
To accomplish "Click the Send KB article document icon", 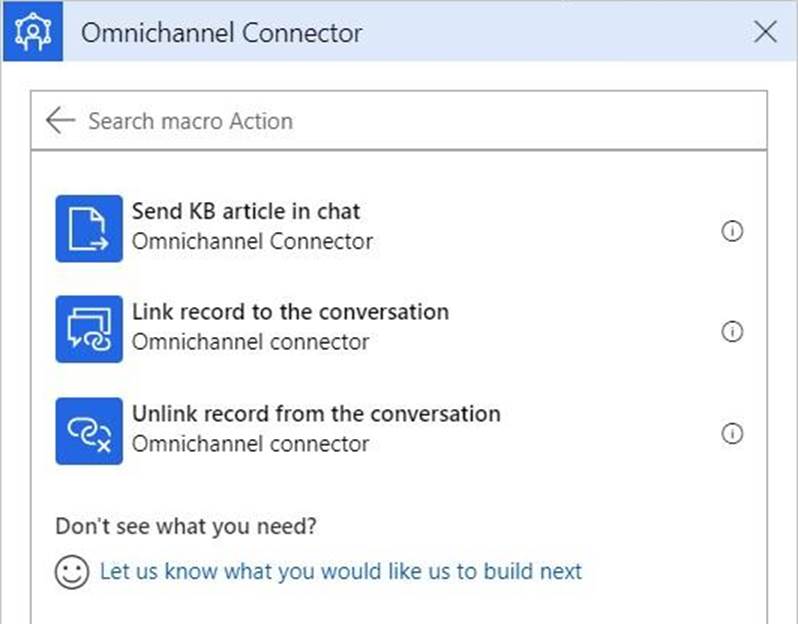I will 89,229.
